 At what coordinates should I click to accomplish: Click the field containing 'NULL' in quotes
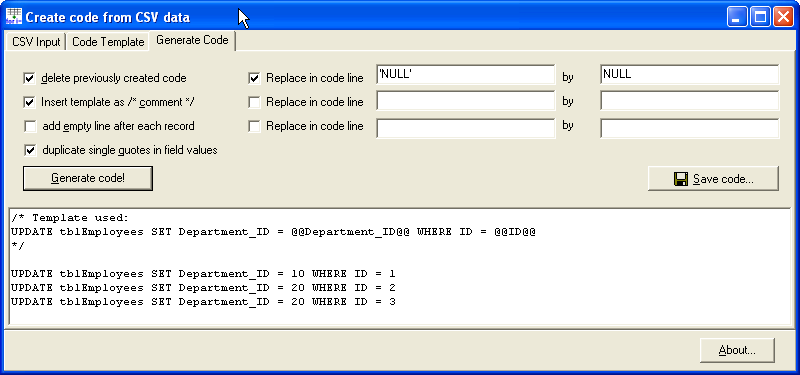465,74
